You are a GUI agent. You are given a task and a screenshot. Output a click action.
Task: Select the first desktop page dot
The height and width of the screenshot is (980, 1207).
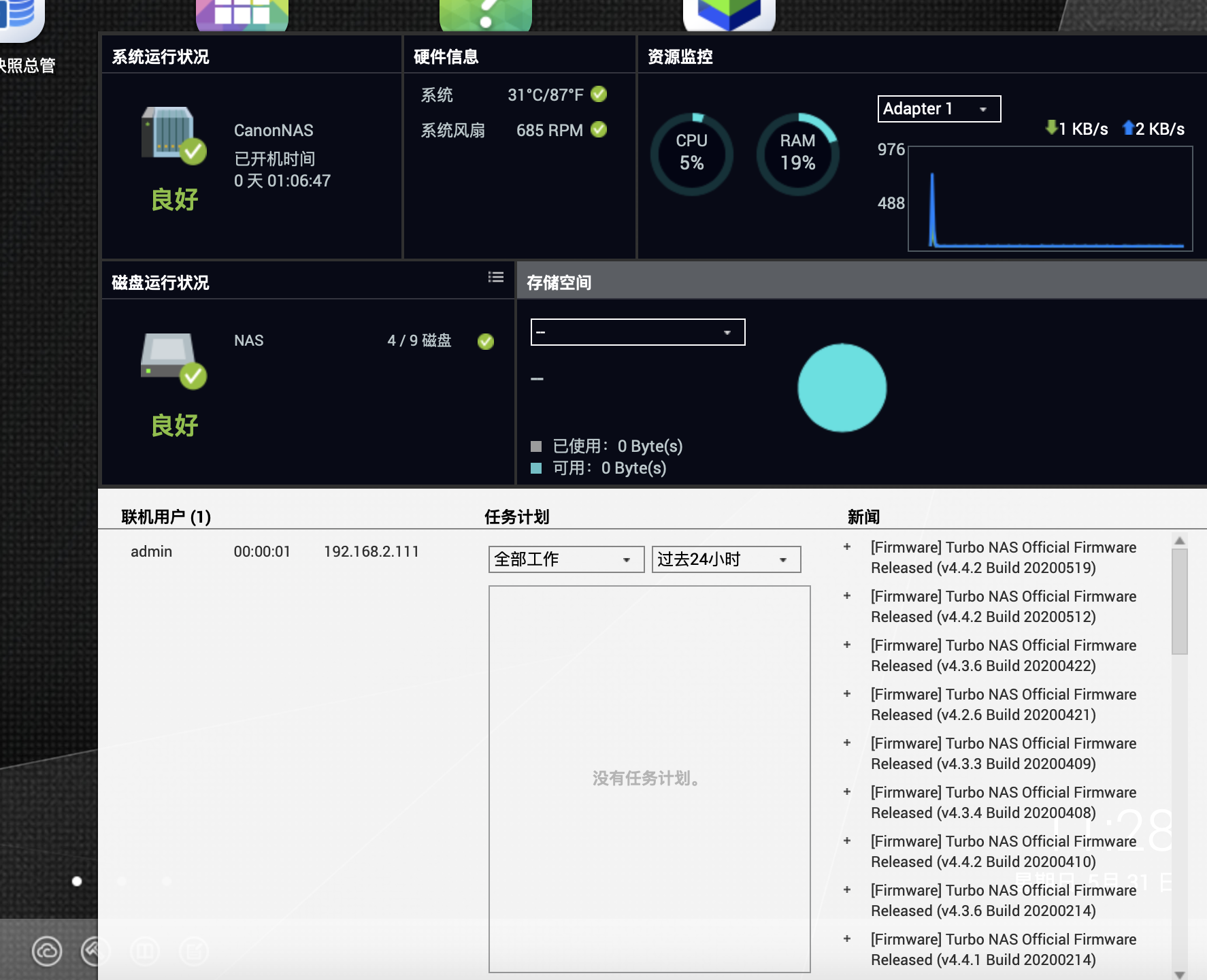77,881
